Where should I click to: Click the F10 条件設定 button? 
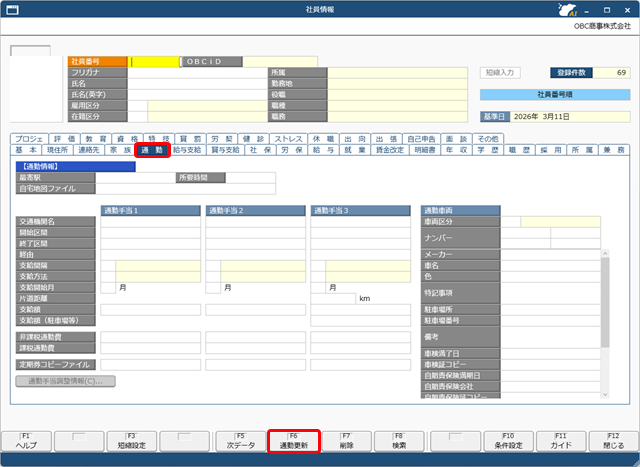(x=508, y=441)
